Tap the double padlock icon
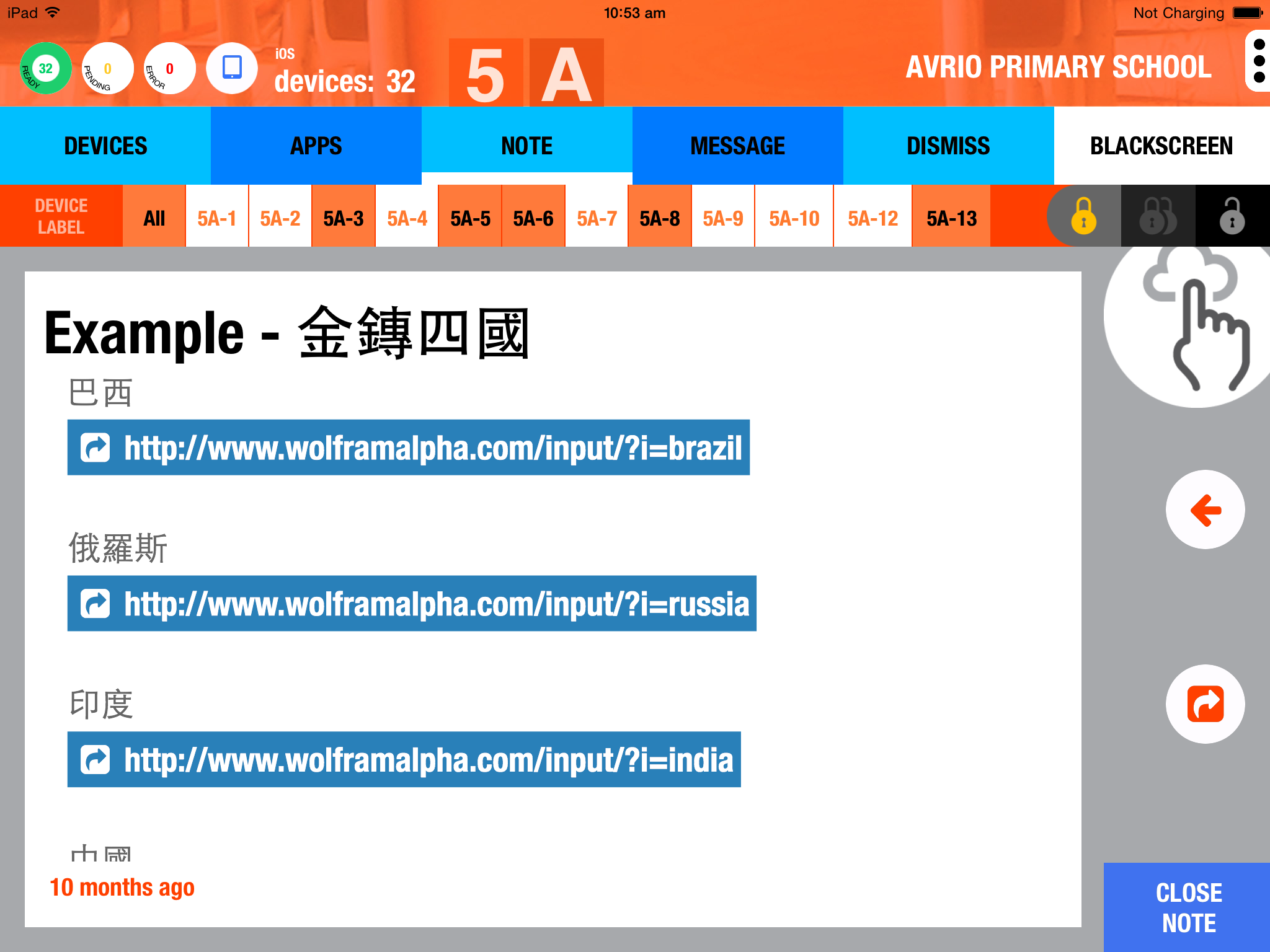Screen dimensions: 1270x952 (x=1158, y=216)
